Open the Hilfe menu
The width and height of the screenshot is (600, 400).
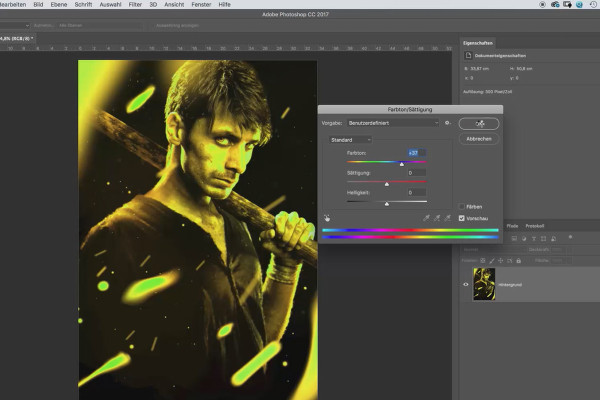[224, 5]
